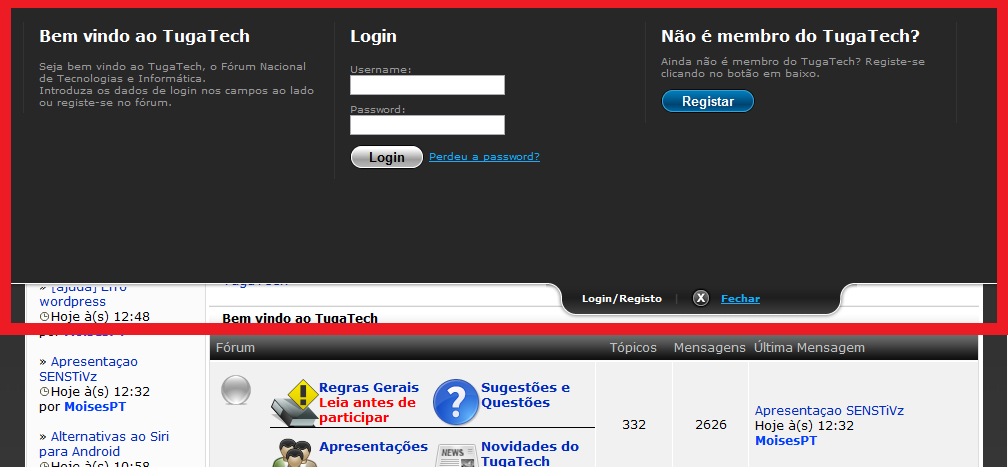Click the Última Mensagem column header
Image resolution: width=1008 pixels, height=467 pixels.
809,347
